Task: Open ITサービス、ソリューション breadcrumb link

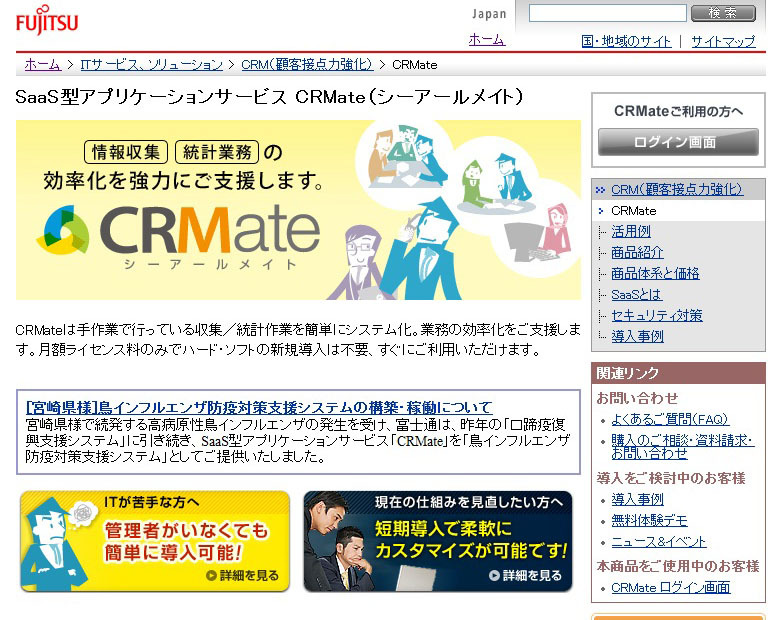Action: coord(152,64)
